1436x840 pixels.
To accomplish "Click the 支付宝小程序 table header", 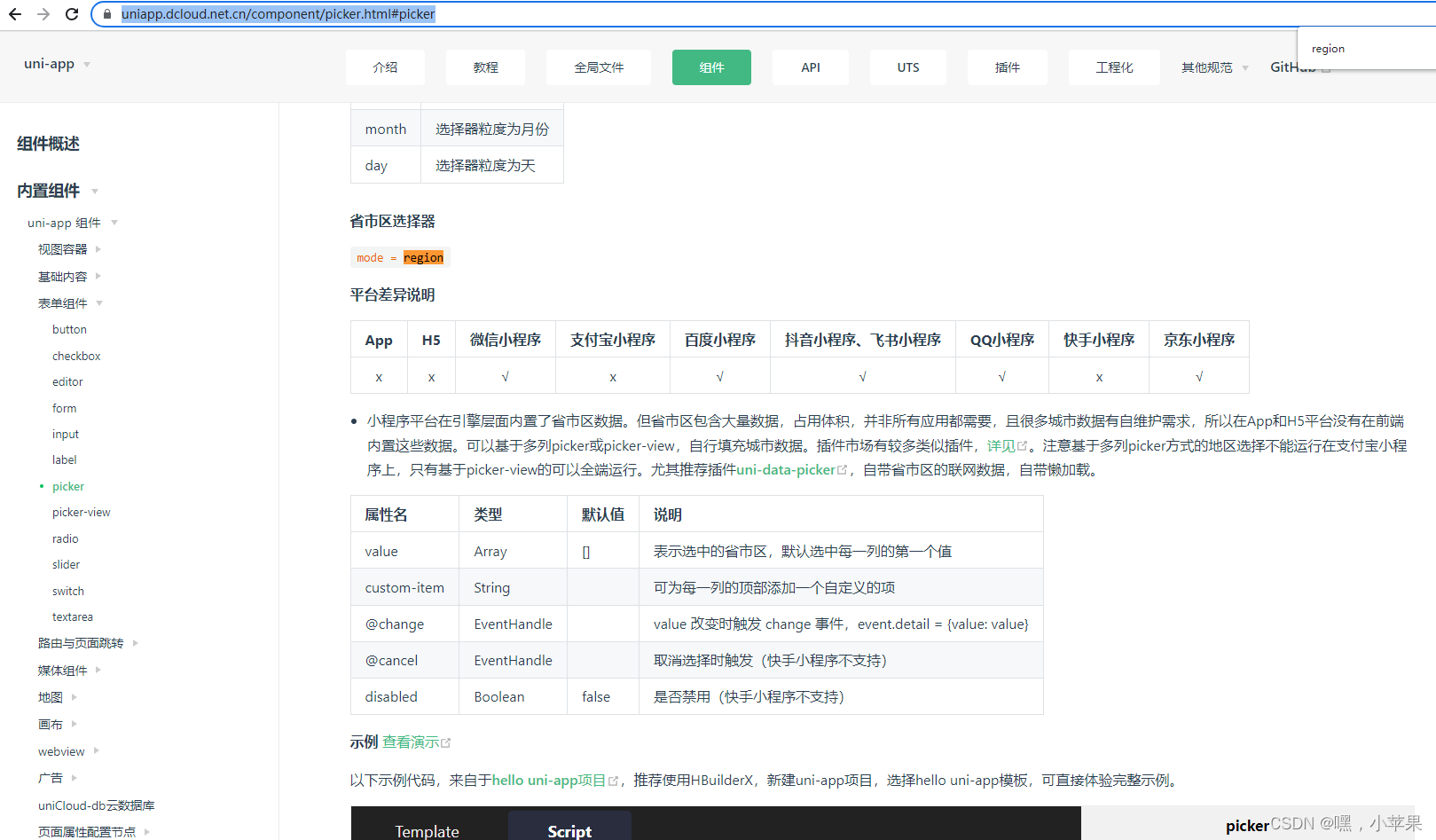I will pos(613,340).
